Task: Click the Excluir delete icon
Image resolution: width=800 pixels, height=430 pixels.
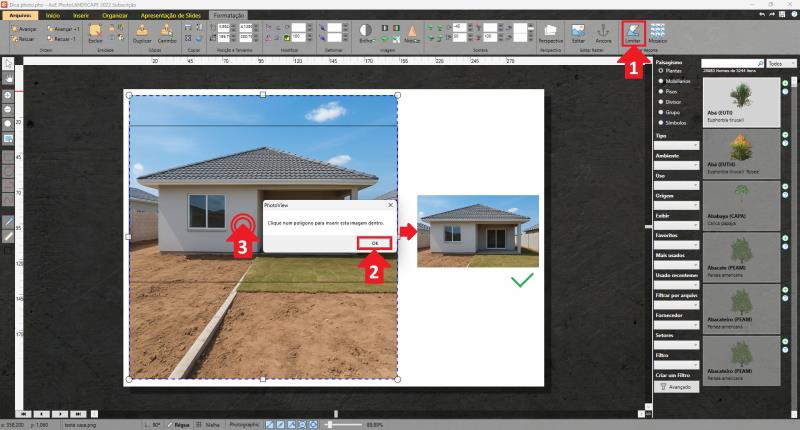Action: (96, 34)
